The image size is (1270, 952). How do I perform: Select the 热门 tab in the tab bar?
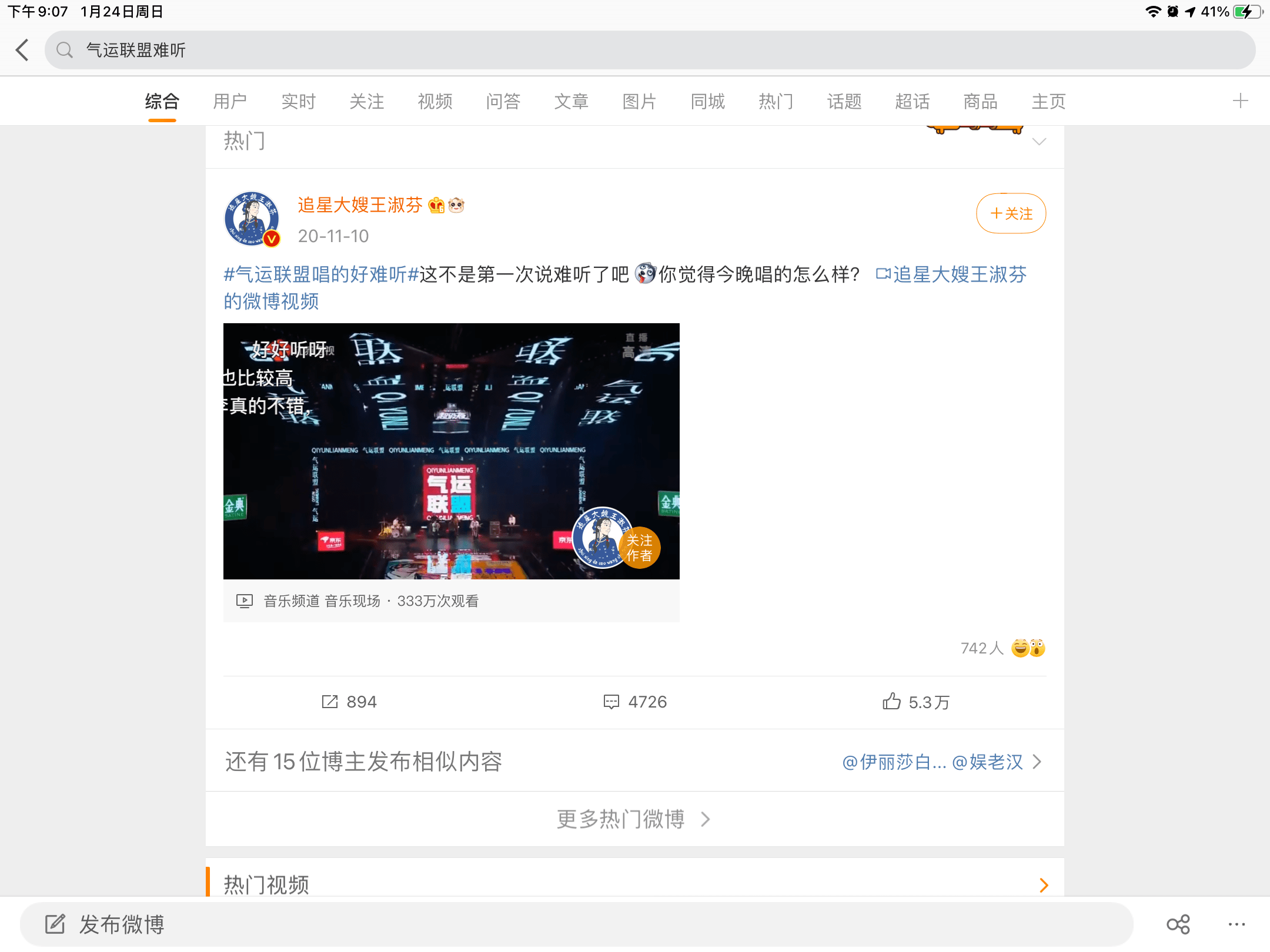point(776,101)
